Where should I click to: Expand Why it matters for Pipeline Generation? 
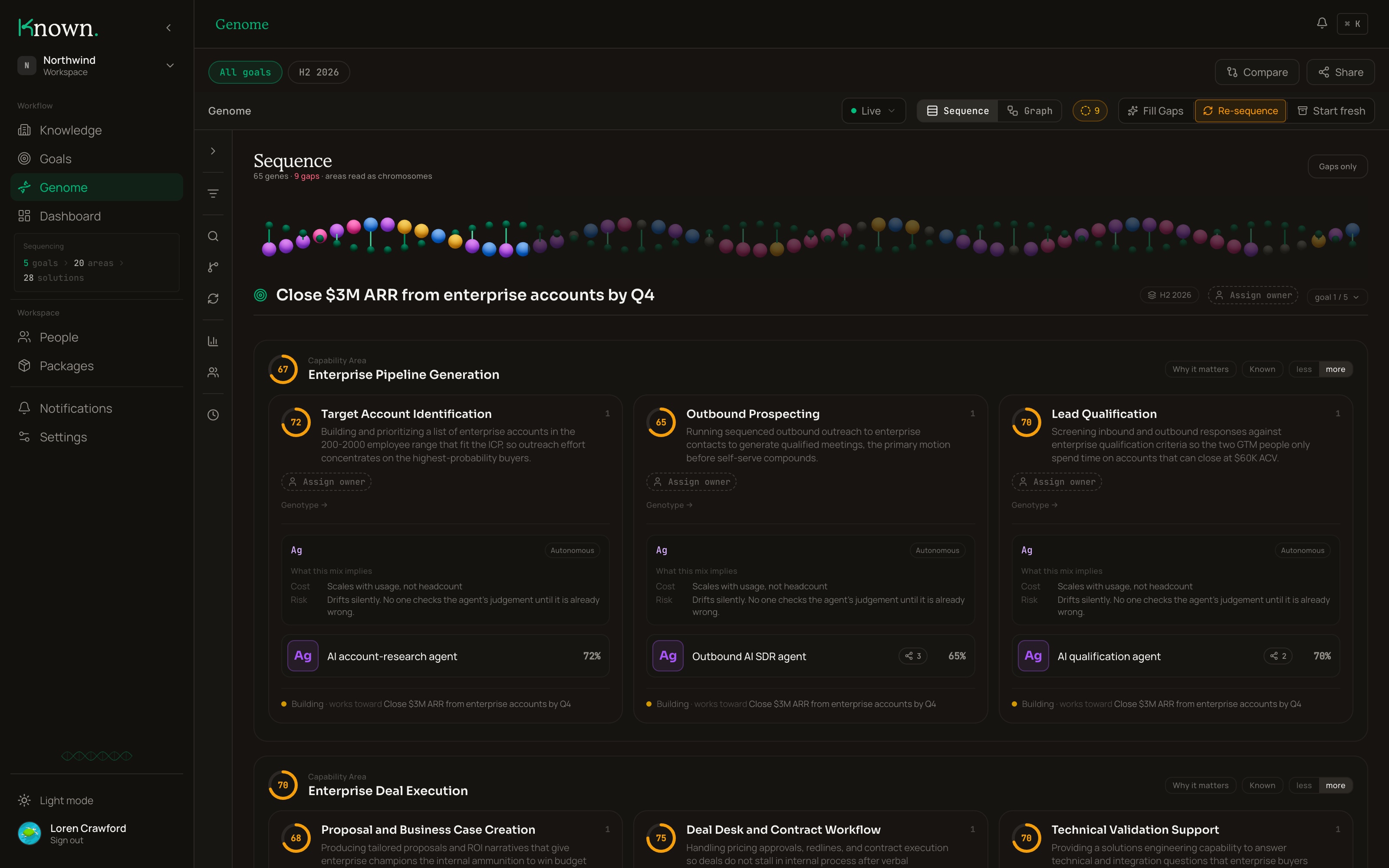pyautogui.click(x=1200, y=369)
